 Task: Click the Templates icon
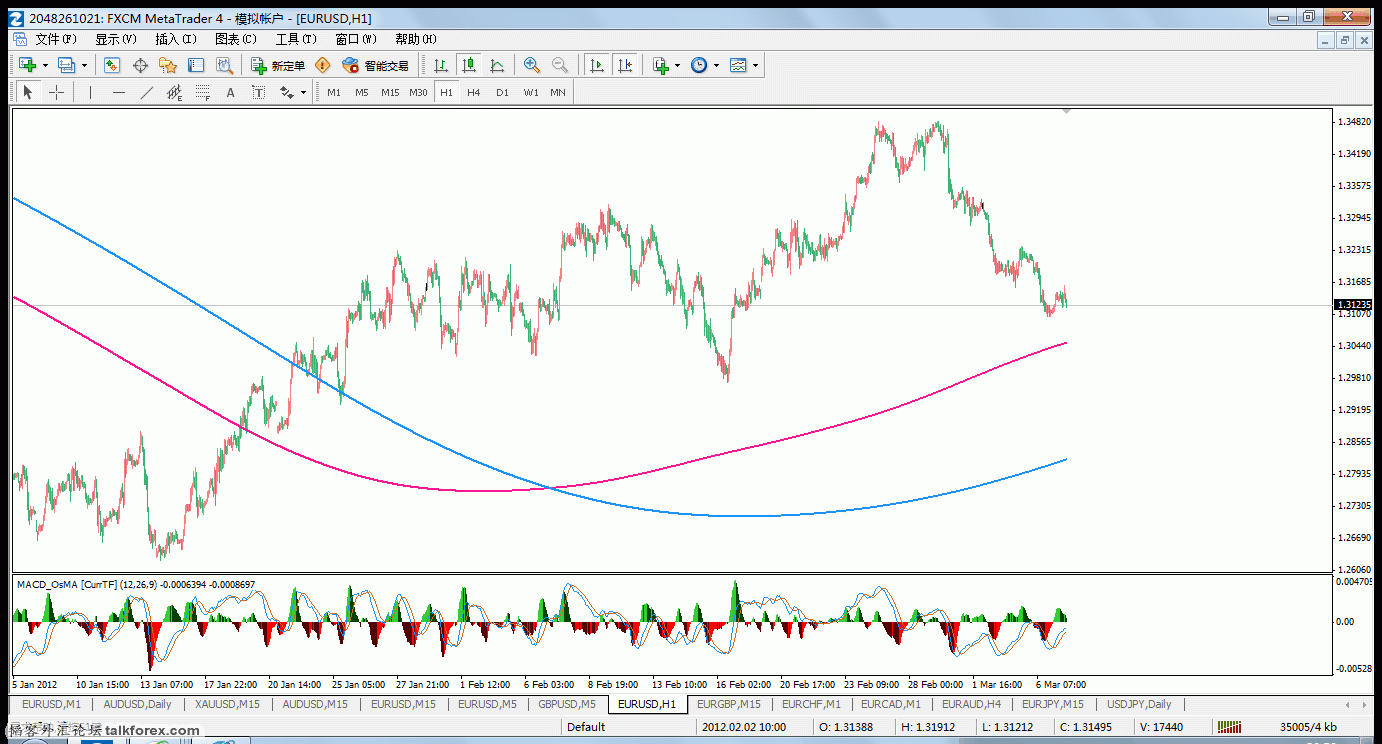pyautogui.click(x=738, y=65)
